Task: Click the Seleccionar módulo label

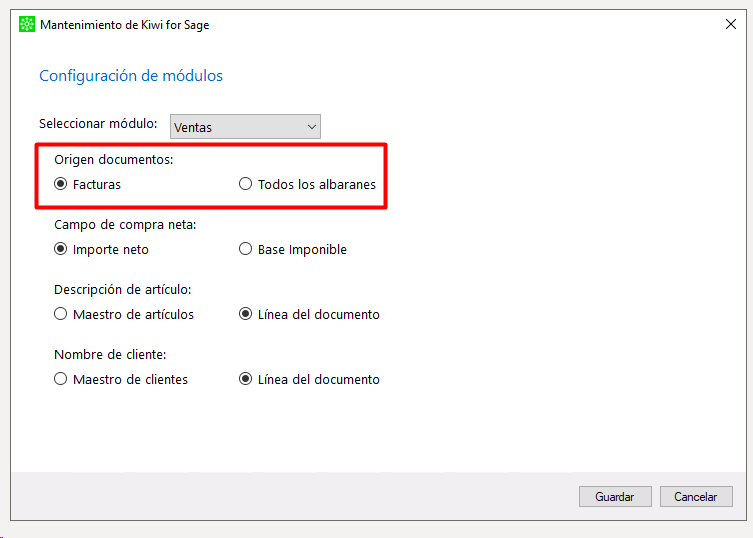Action: pos(98,123)
